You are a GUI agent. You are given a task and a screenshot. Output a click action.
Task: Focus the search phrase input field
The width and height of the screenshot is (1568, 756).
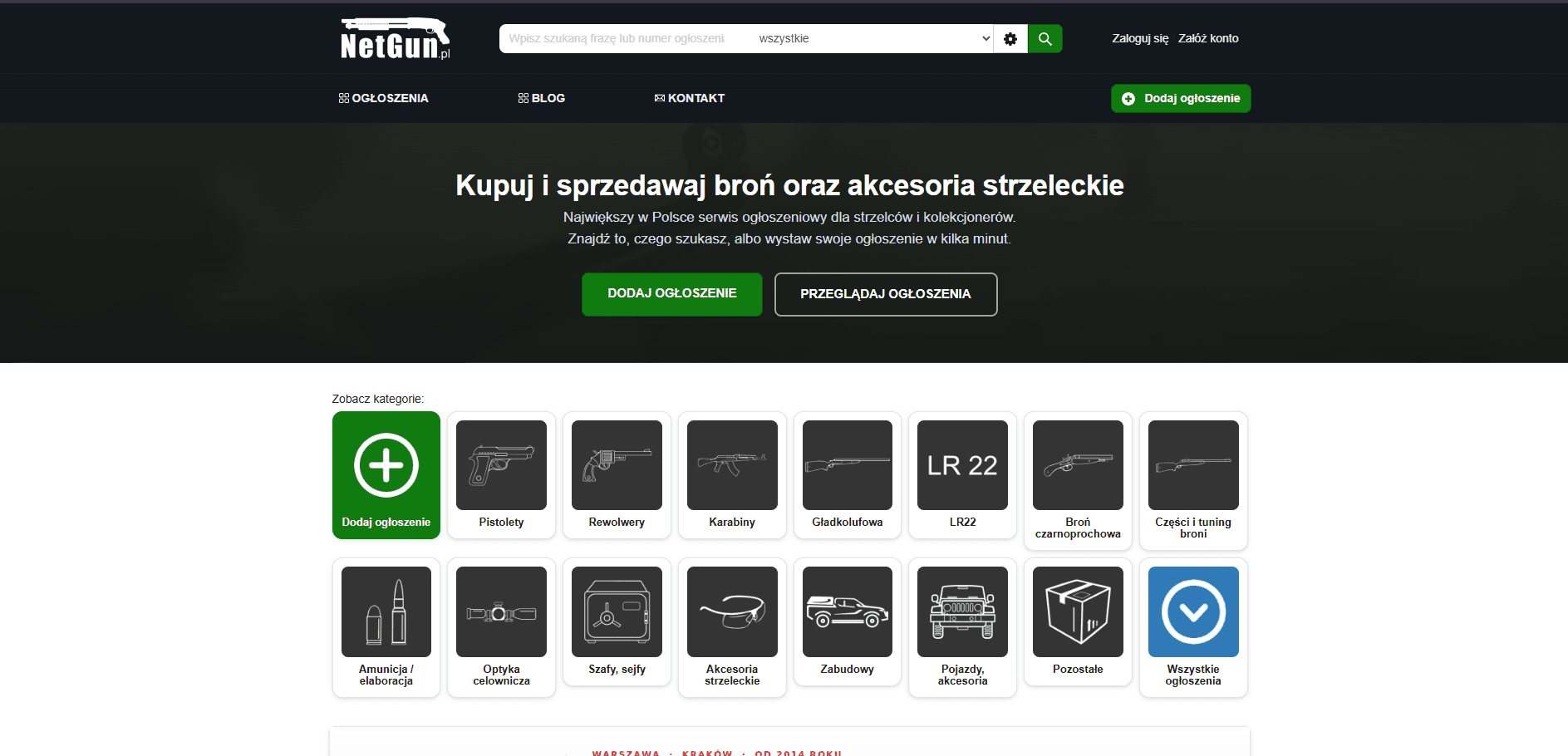click(626, 39)
